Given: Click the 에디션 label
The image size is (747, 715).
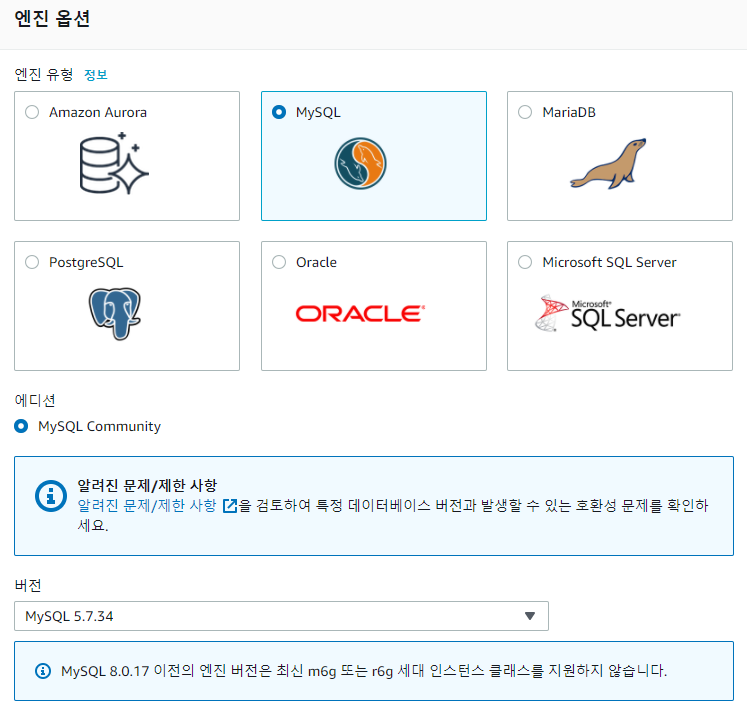Looking at the screenshot, I should (35, 400).
